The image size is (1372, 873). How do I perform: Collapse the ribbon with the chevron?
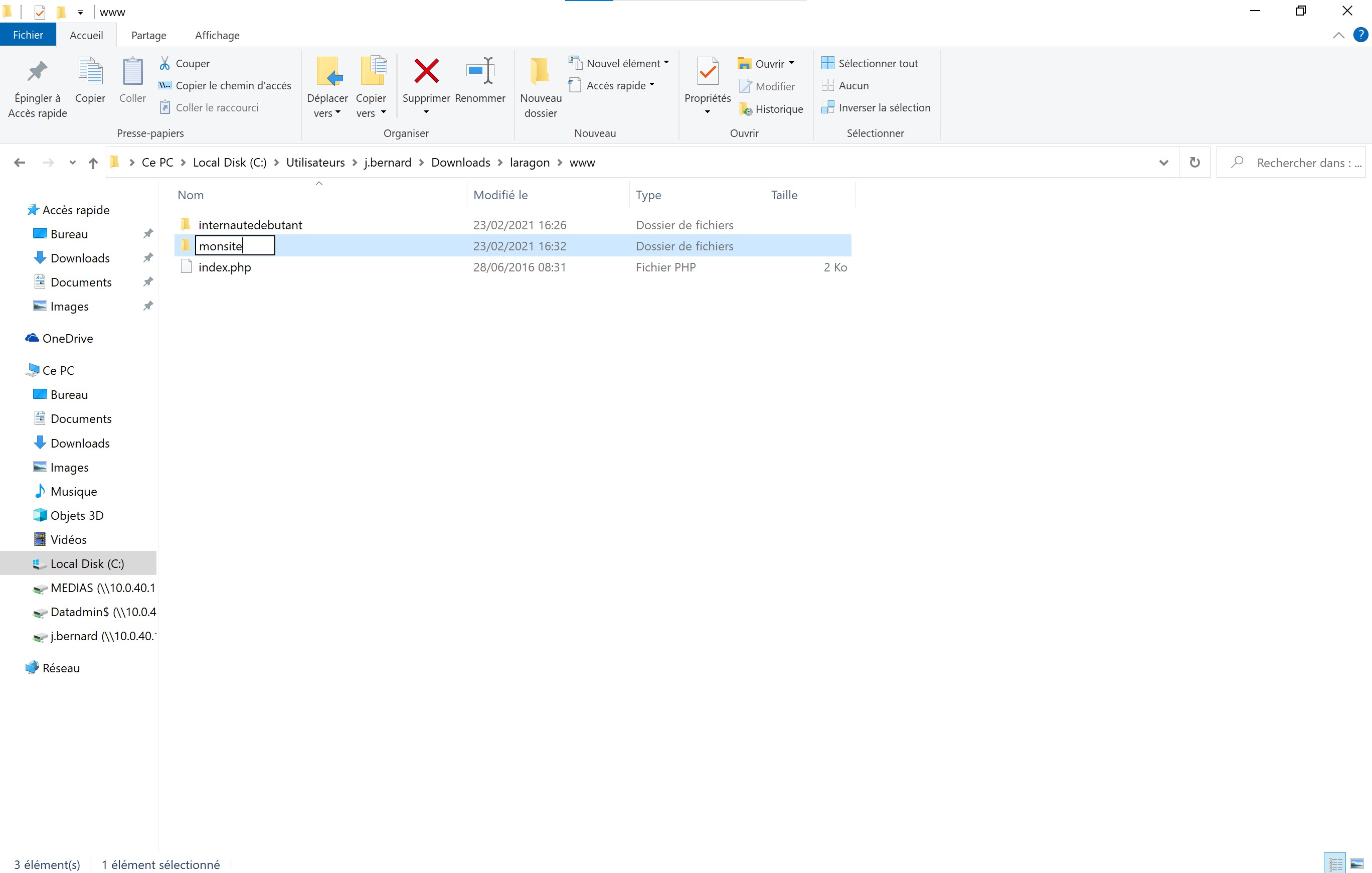[x=1339, y=35]
